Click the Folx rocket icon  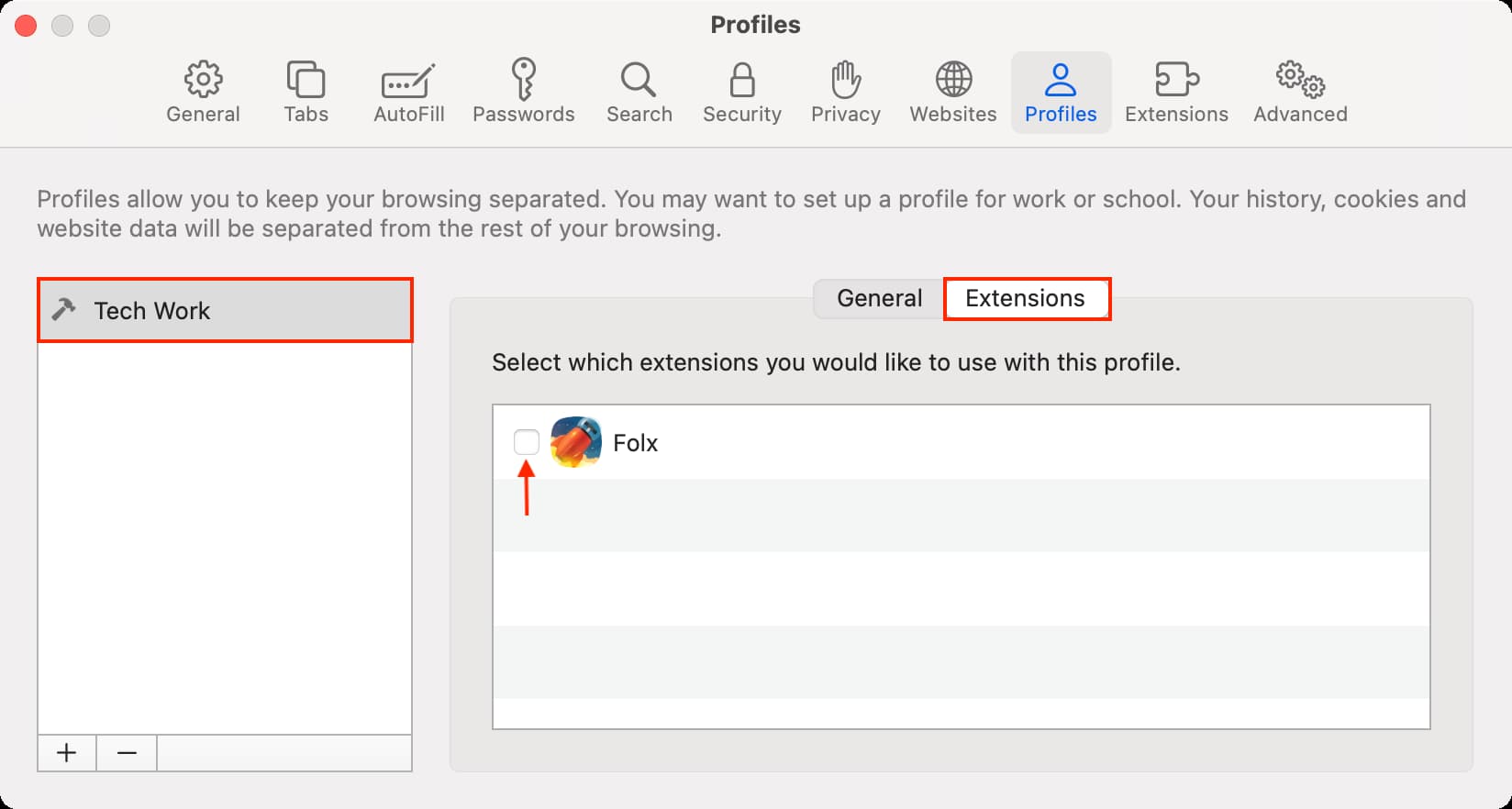point(576,442)
